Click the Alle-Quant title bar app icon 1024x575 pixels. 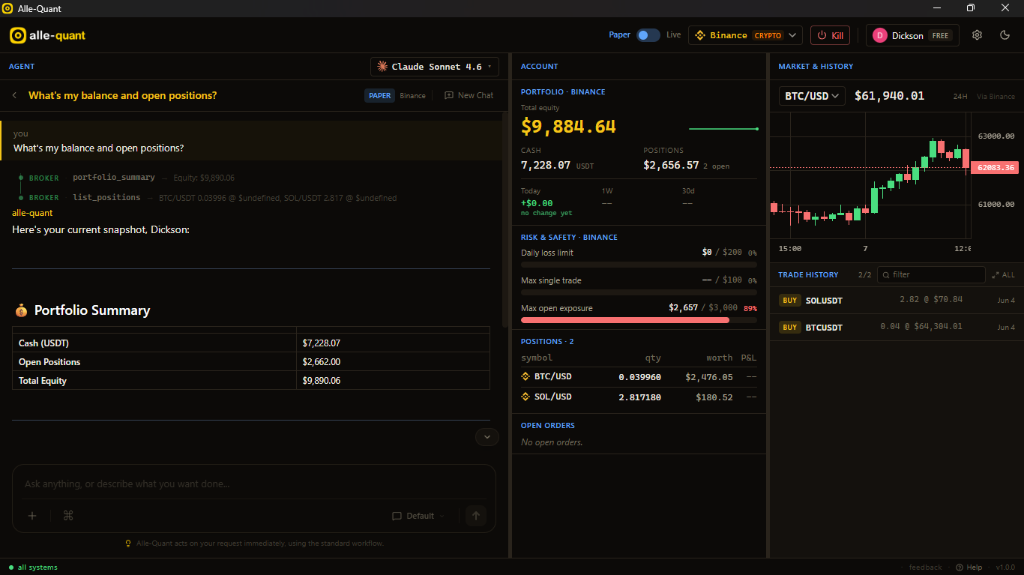[x=8, y=8]
